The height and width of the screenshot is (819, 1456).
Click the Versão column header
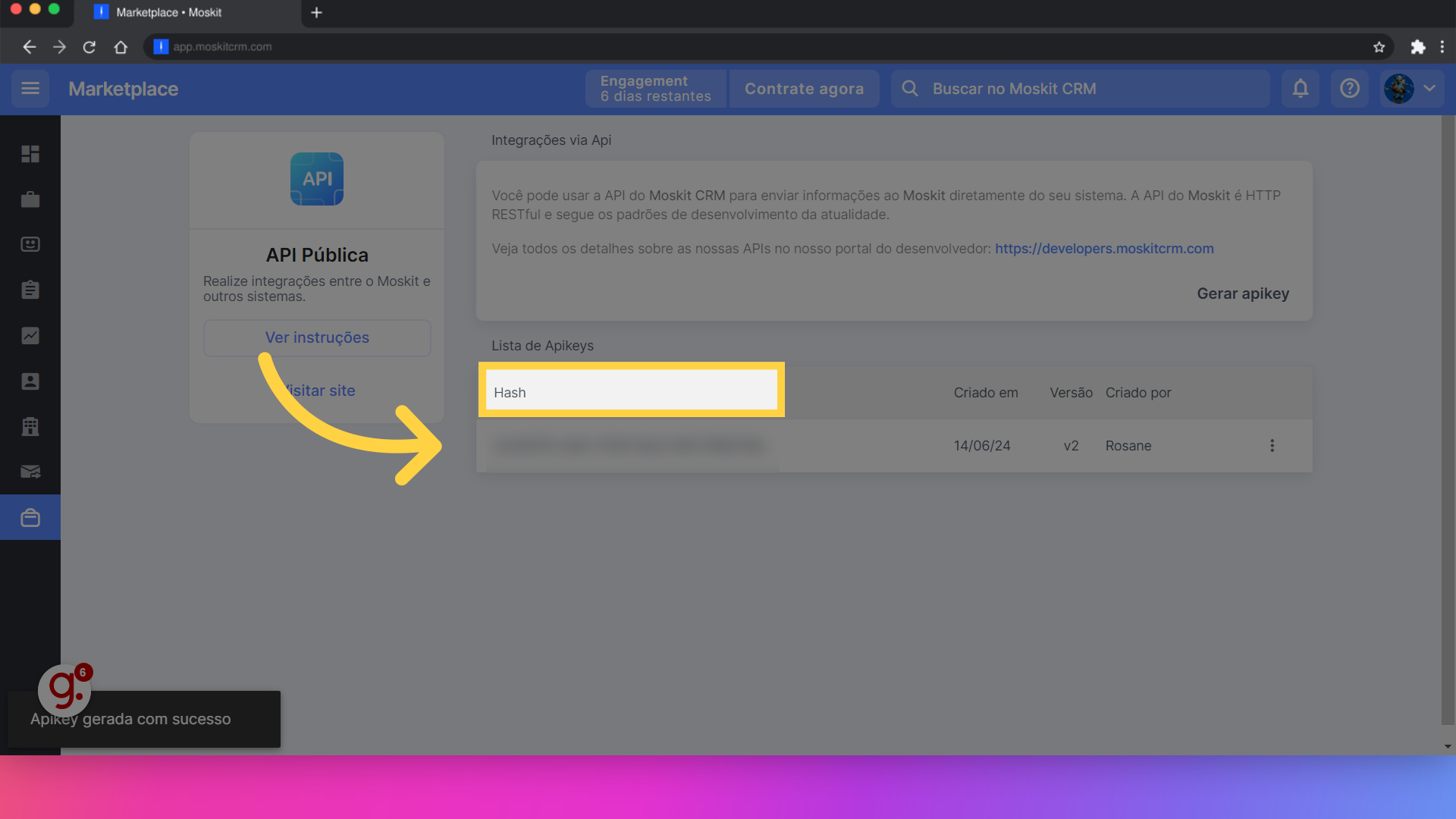tap(1071, 393)
